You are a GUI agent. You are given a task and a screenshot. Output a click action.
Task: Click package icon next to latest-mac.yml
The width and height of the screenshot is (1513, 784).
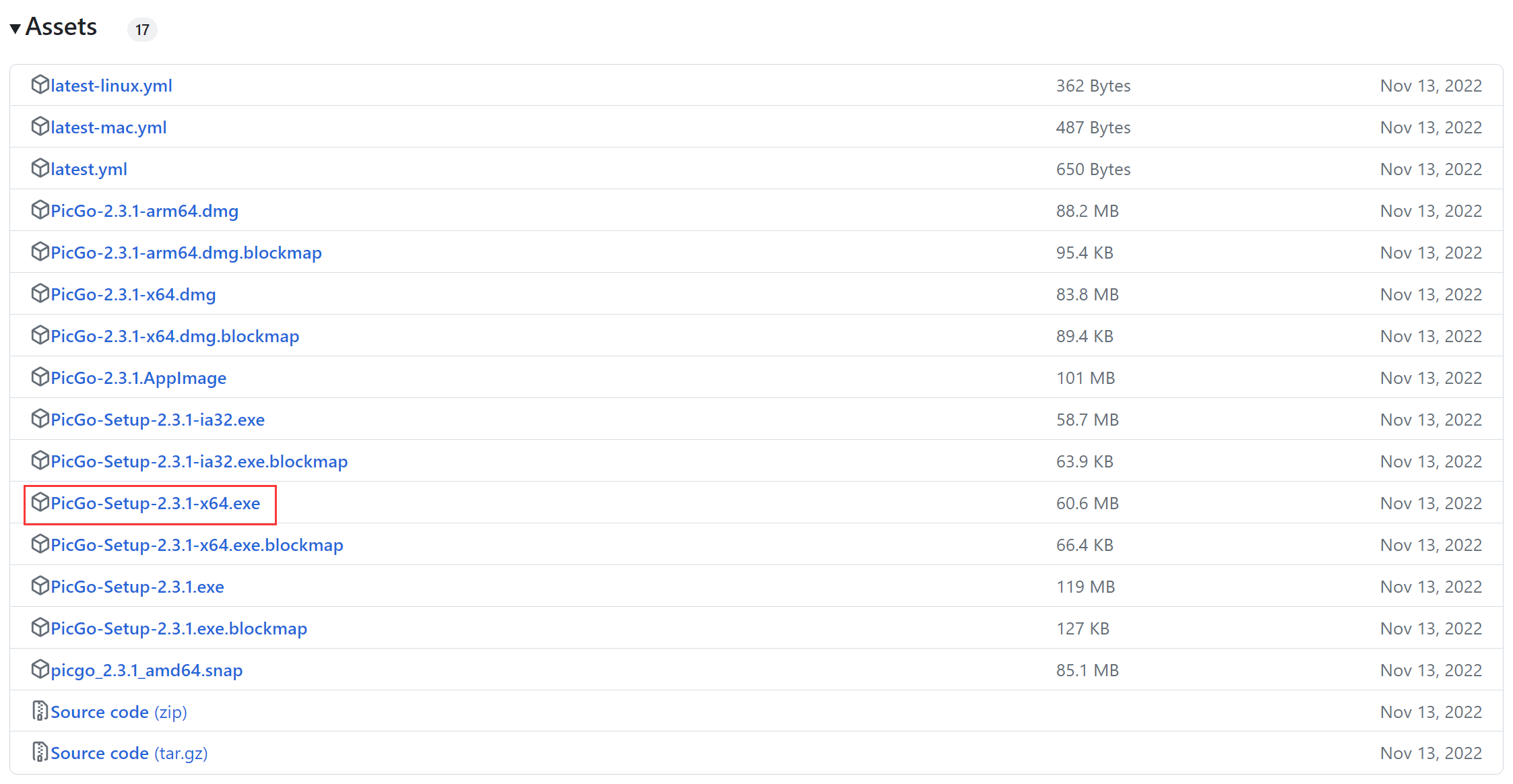pyautogui.click(x=40, y=127)
